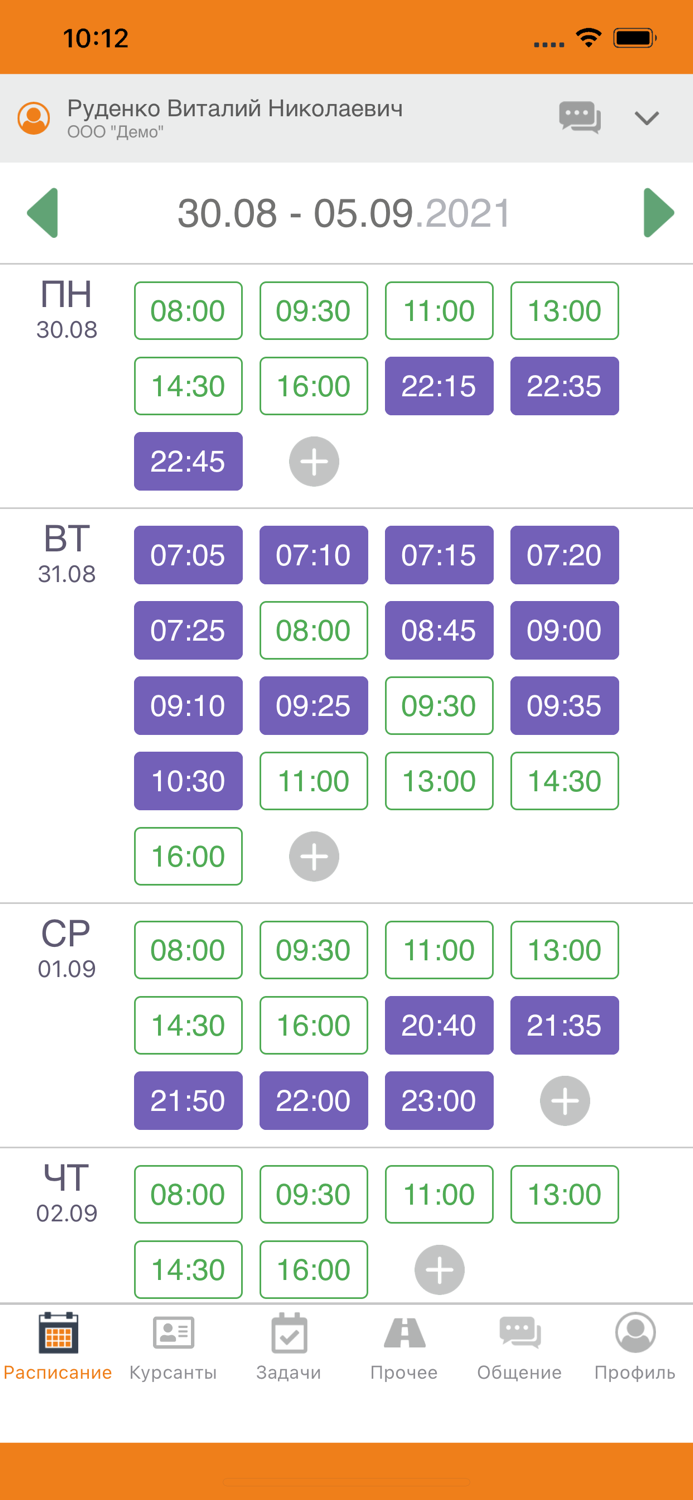Open the Курсанты tab
The image size is (693, 1500).
[173, 1347]
